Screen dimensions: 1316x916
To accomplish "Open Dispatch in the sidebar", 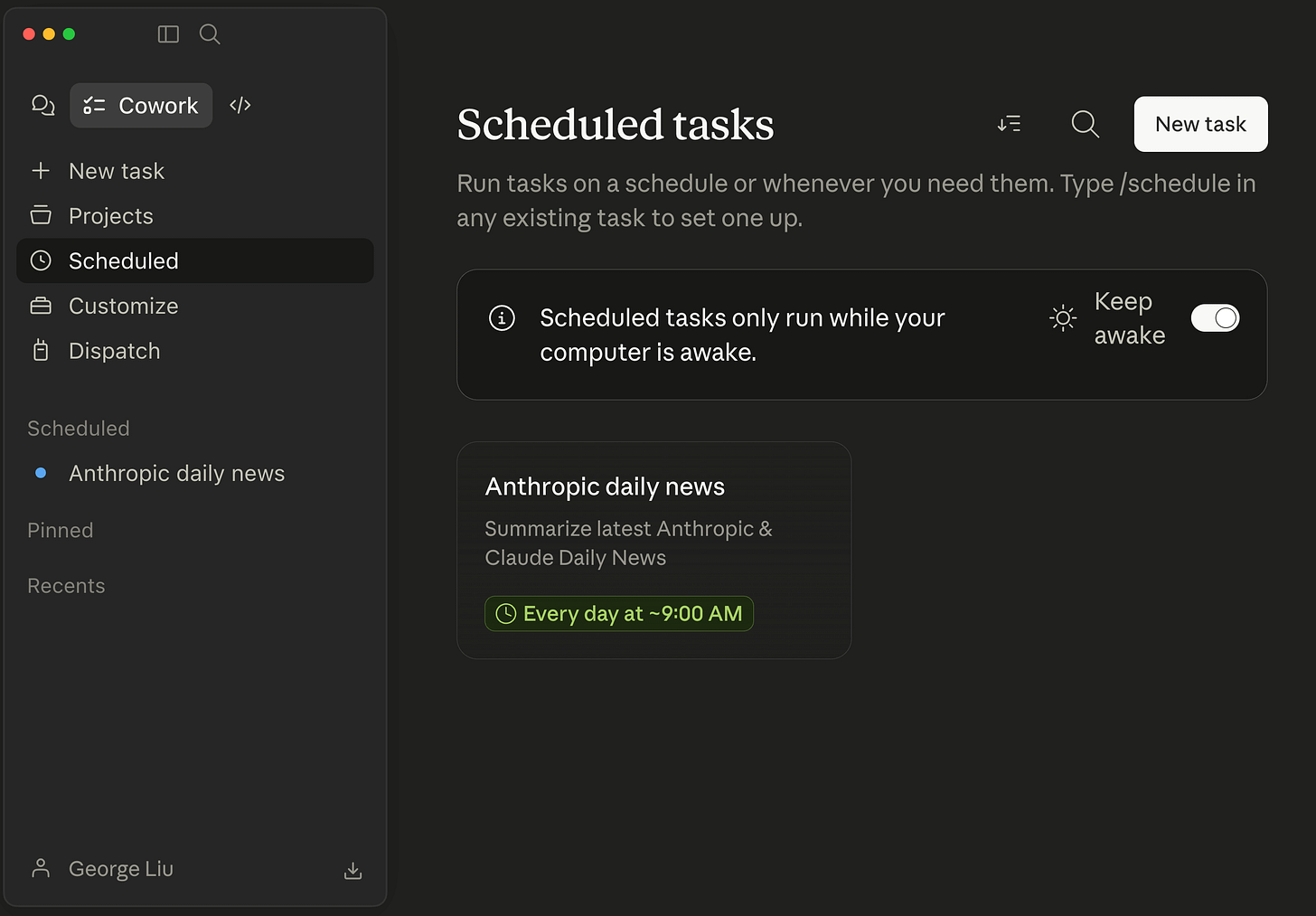I will pos(114,351).
